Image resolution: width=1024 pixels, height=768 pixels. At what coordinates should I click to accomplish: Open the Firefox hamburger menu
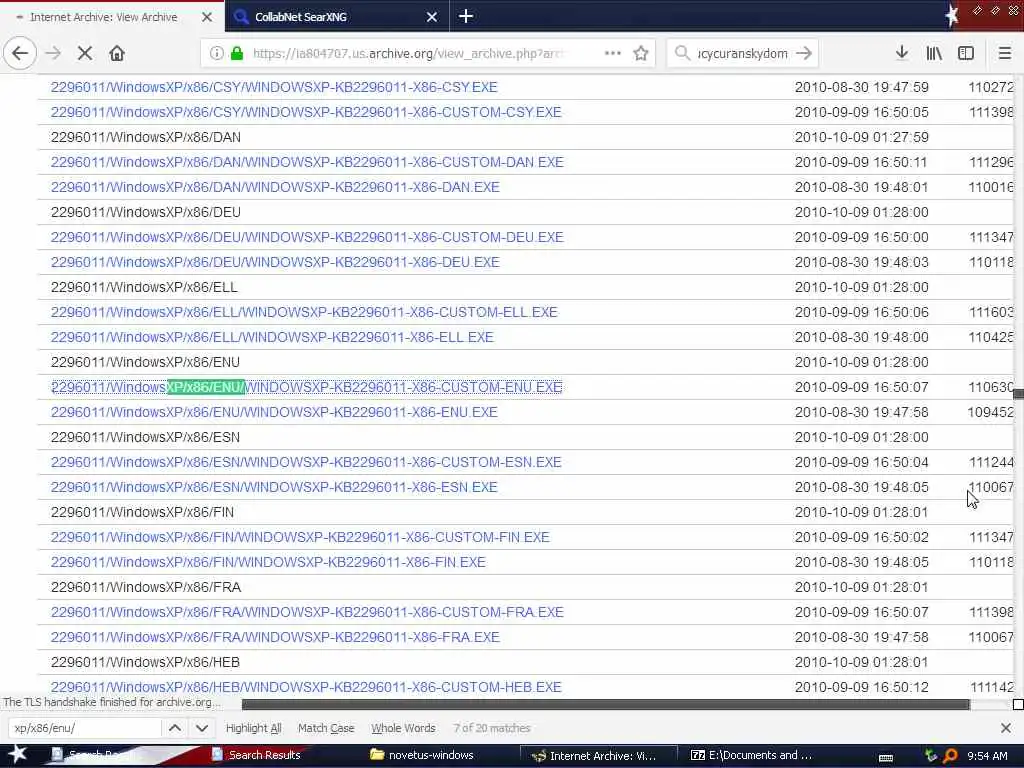[1005, 54]
